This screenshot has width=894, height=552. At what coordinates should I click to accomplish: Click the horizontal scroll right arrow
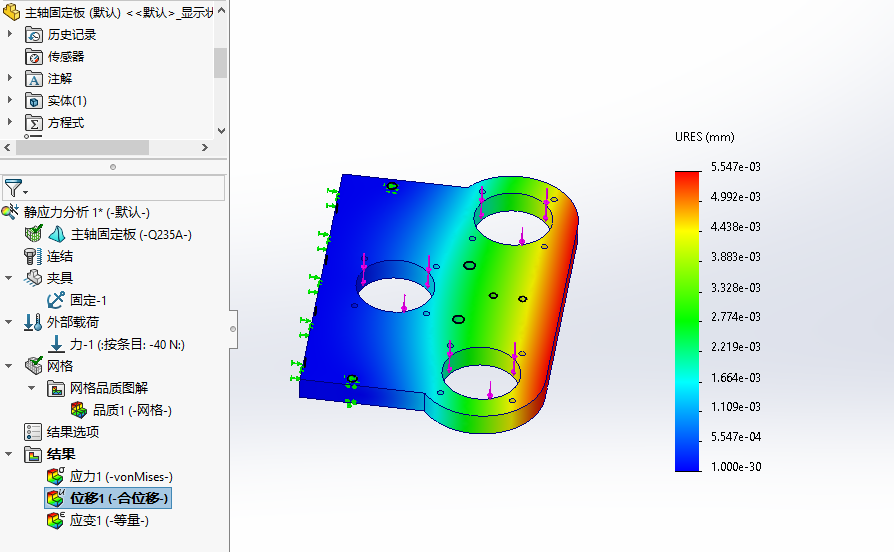point(205,147)
